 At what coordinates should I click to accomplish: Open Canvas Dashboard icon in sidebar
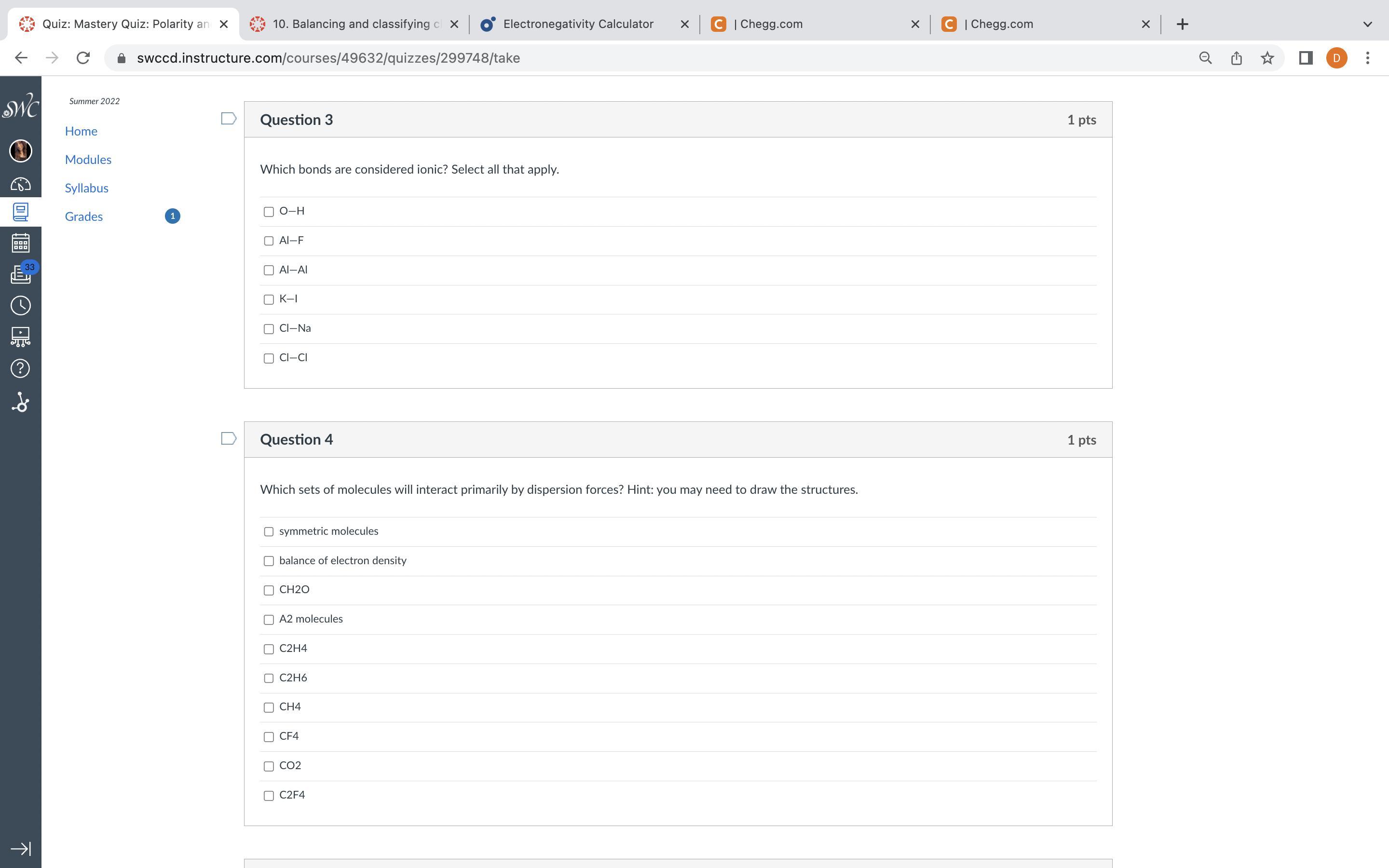pos(21,184)
